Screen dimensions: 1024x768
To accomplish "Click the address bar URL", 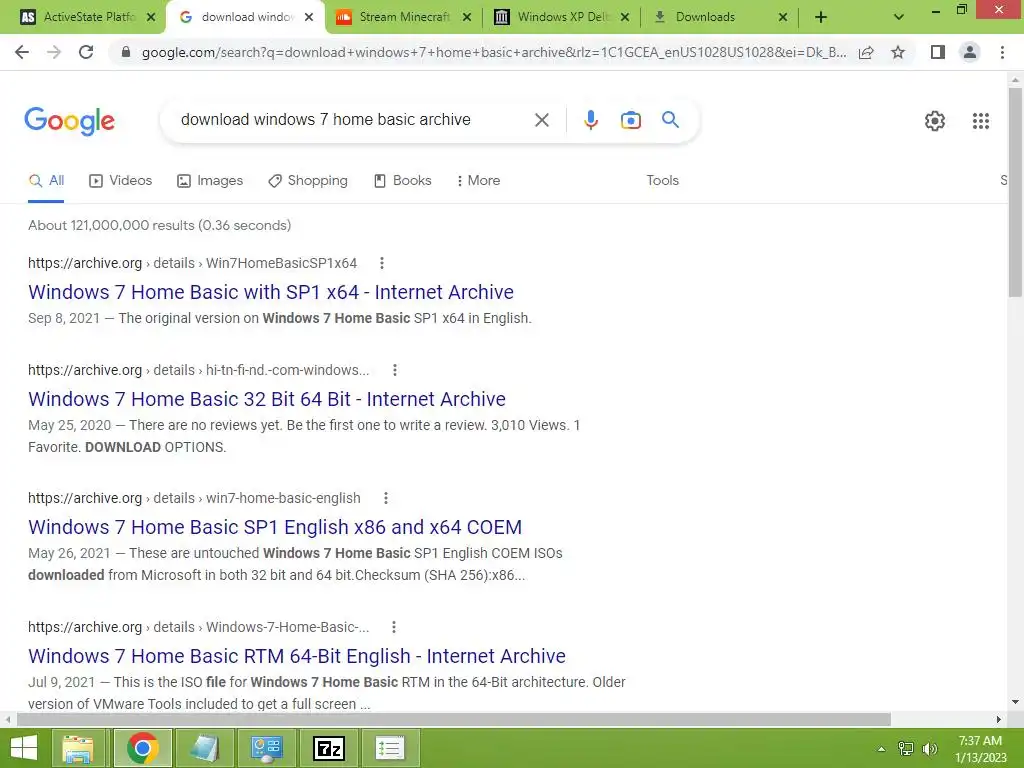I will [494, 52].
